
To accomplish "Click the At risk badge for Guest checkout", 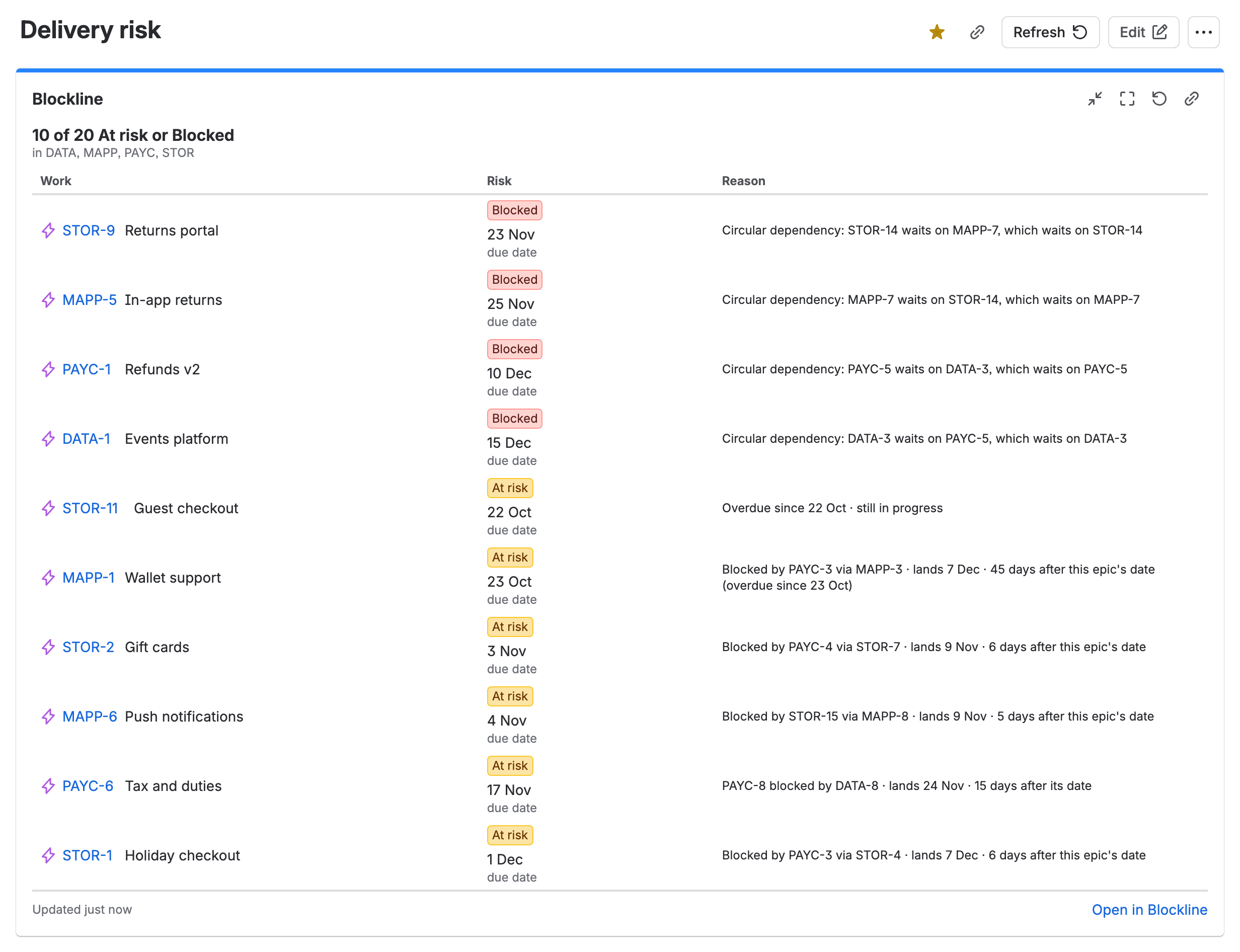I will (510, 488).
